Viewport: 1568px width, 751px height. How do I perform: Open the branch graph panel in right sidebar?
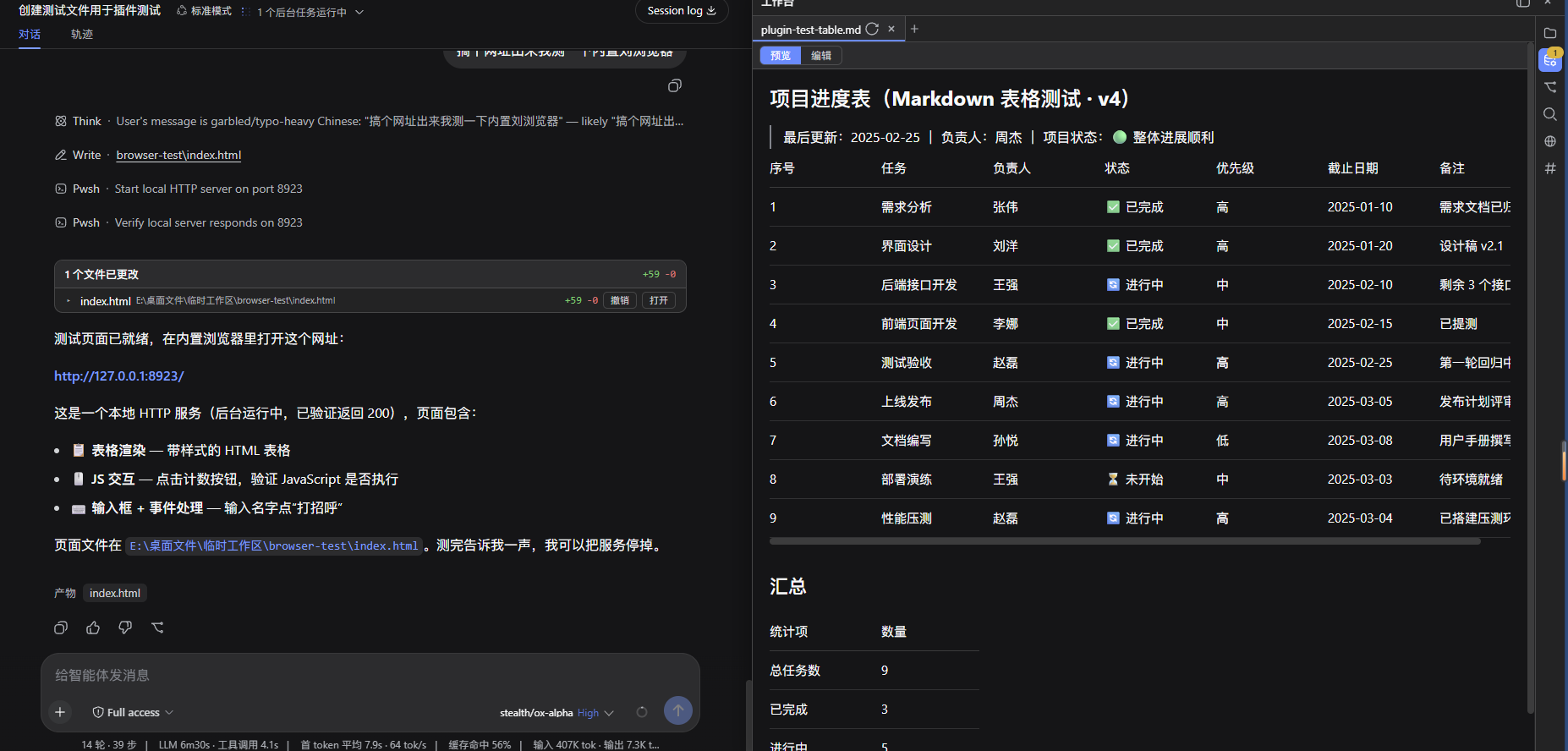tap(1549, 87)
